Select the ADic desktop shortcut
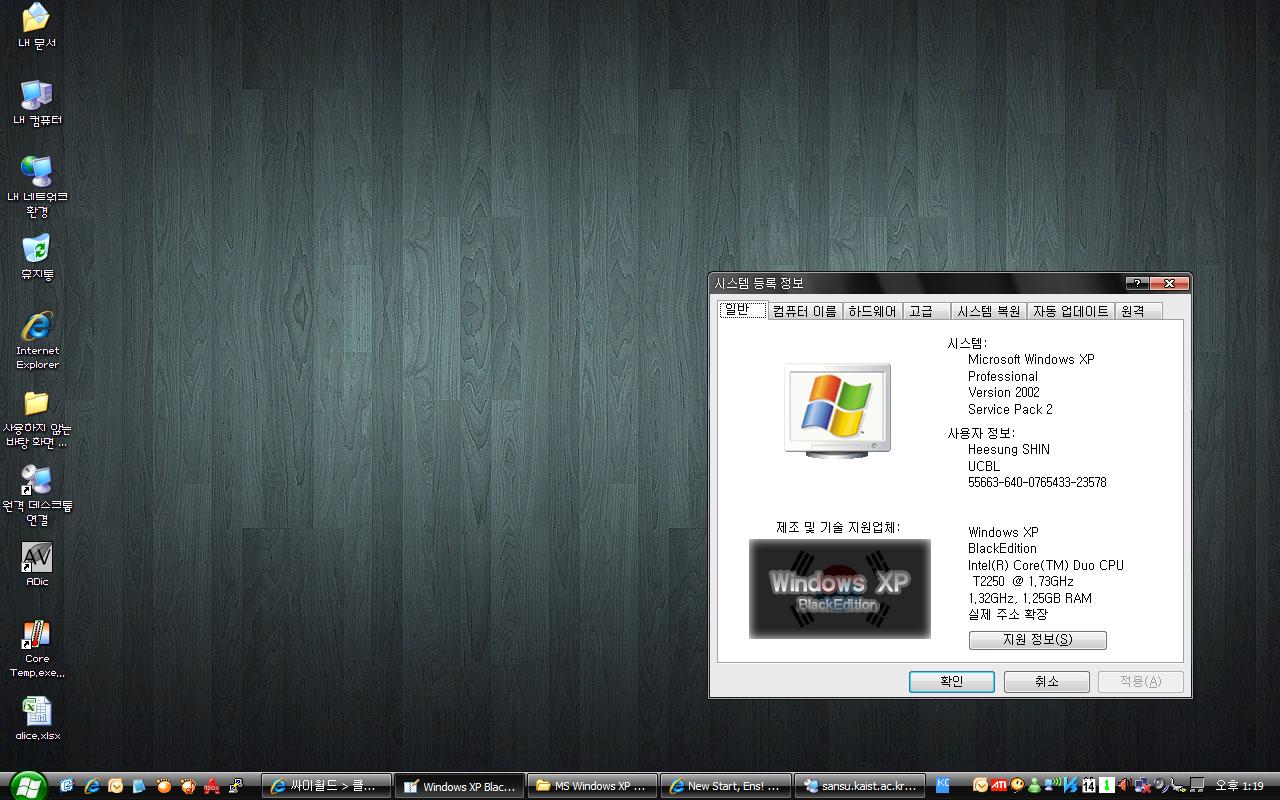The height and width of the screenshot is (800, 1280). tap(37, 565)
